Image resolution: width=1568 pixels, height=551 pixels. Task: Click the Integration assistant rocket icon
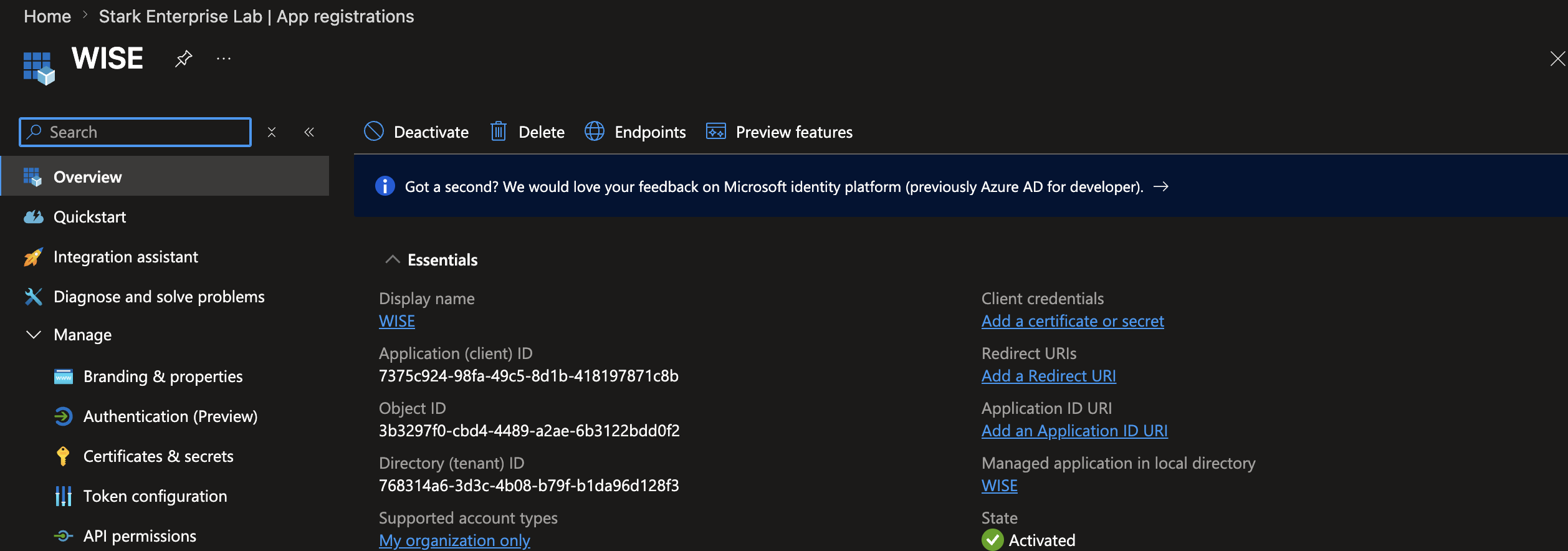[33, 256]
